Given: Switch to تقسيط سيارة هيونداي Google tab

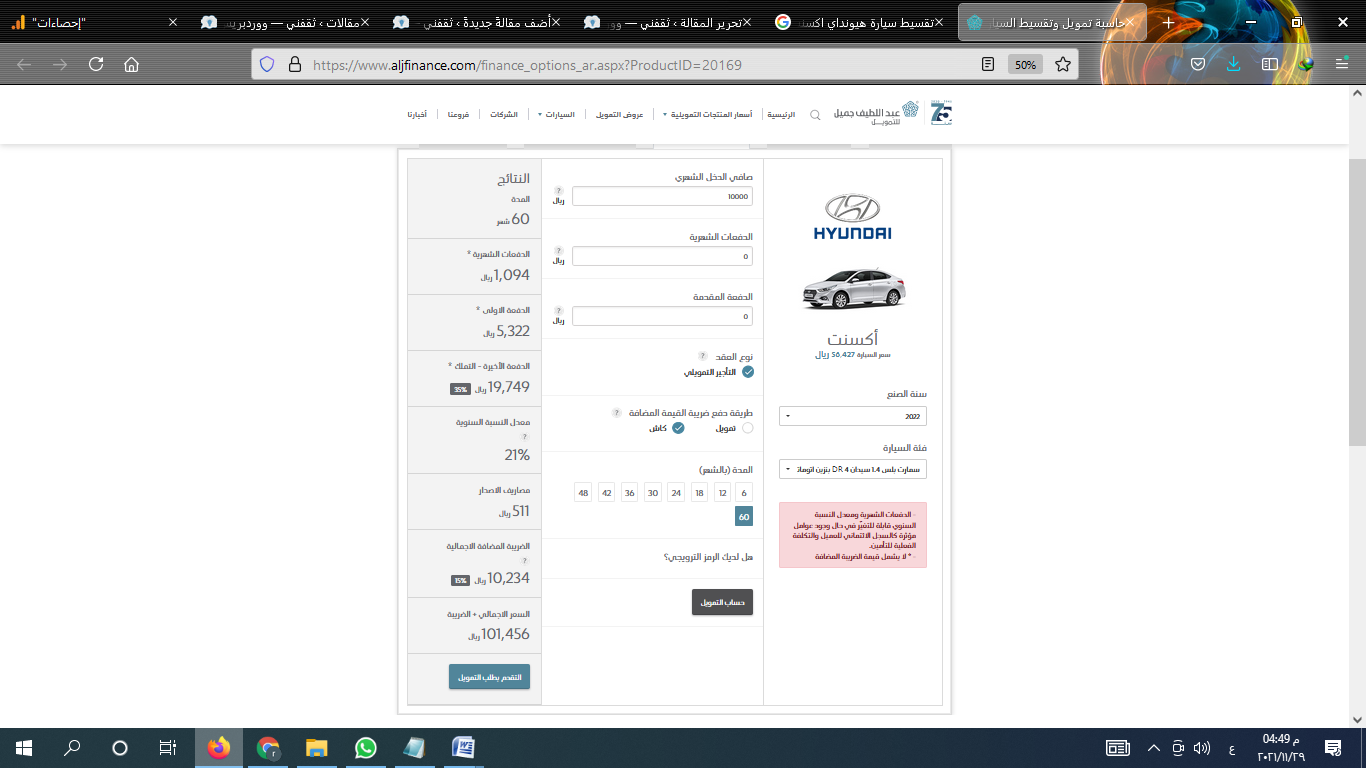Looking at the screenshot, I should [x=860, y=22].
